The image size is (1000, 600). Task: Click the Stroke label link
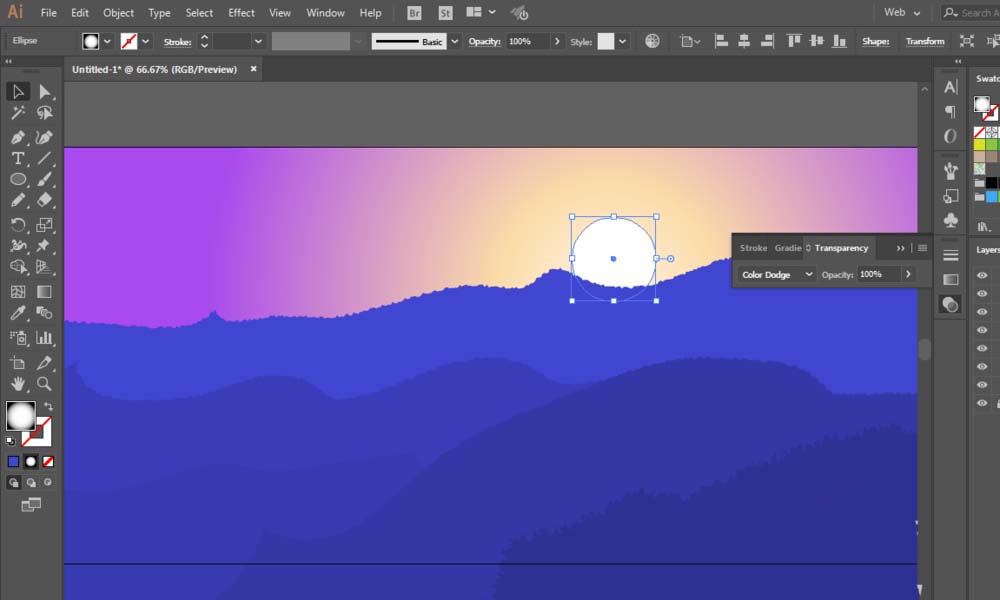pyautogui.click(x=177, y=42)
